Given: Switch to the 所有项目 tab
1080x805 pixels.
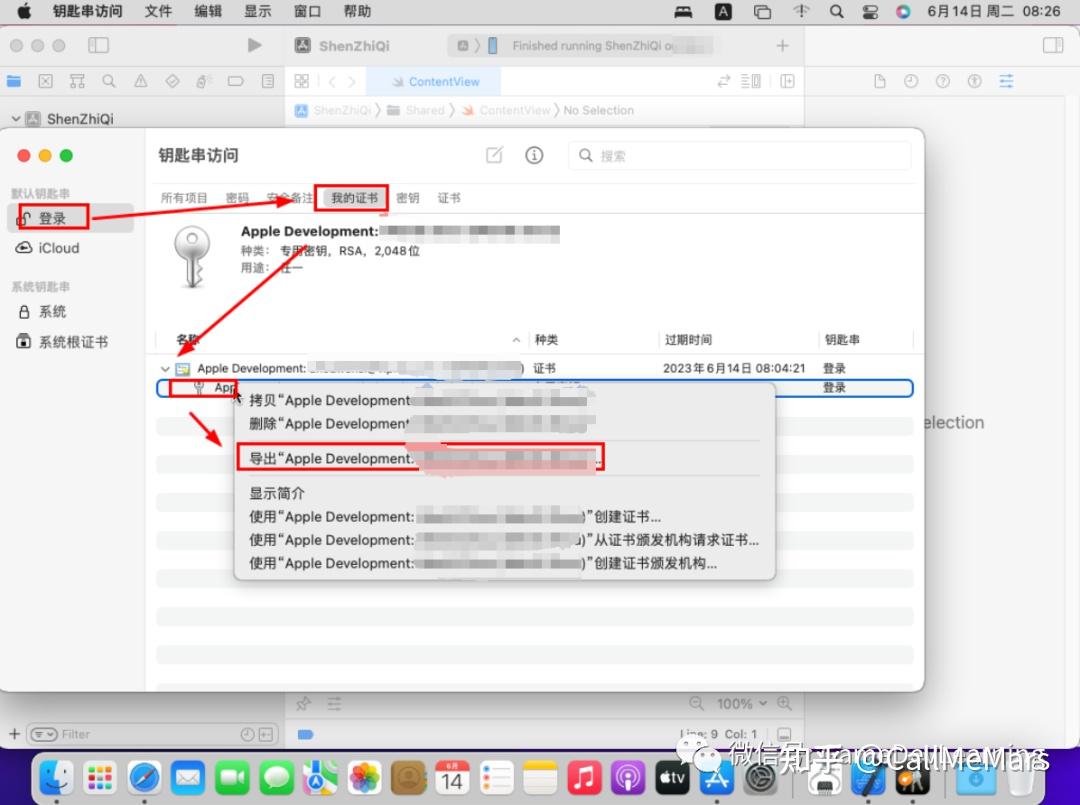Looking at the screenshot, I should coord(184,198).
